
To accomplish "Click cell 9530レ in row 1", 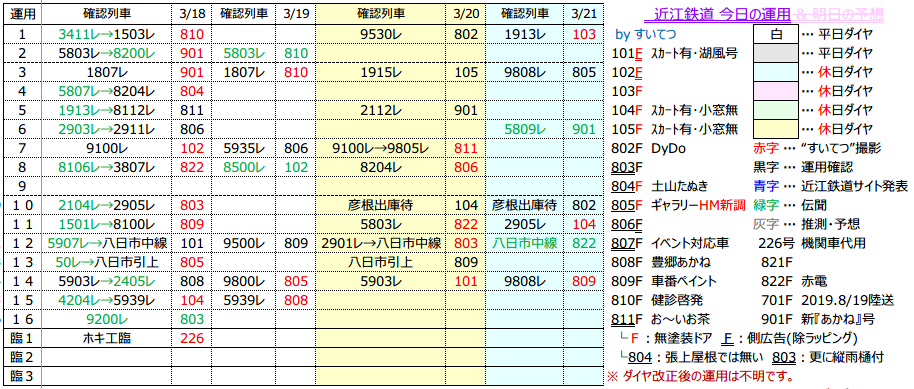I will click(x=380, y=35).
